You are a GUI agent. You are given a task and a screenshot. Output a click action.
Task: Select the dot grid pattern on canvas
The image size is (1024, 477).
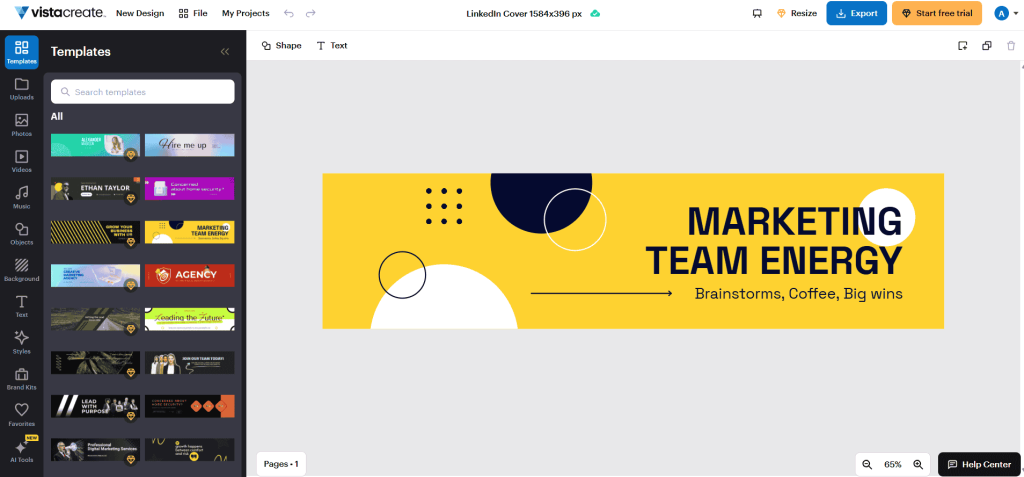point(444,206)
